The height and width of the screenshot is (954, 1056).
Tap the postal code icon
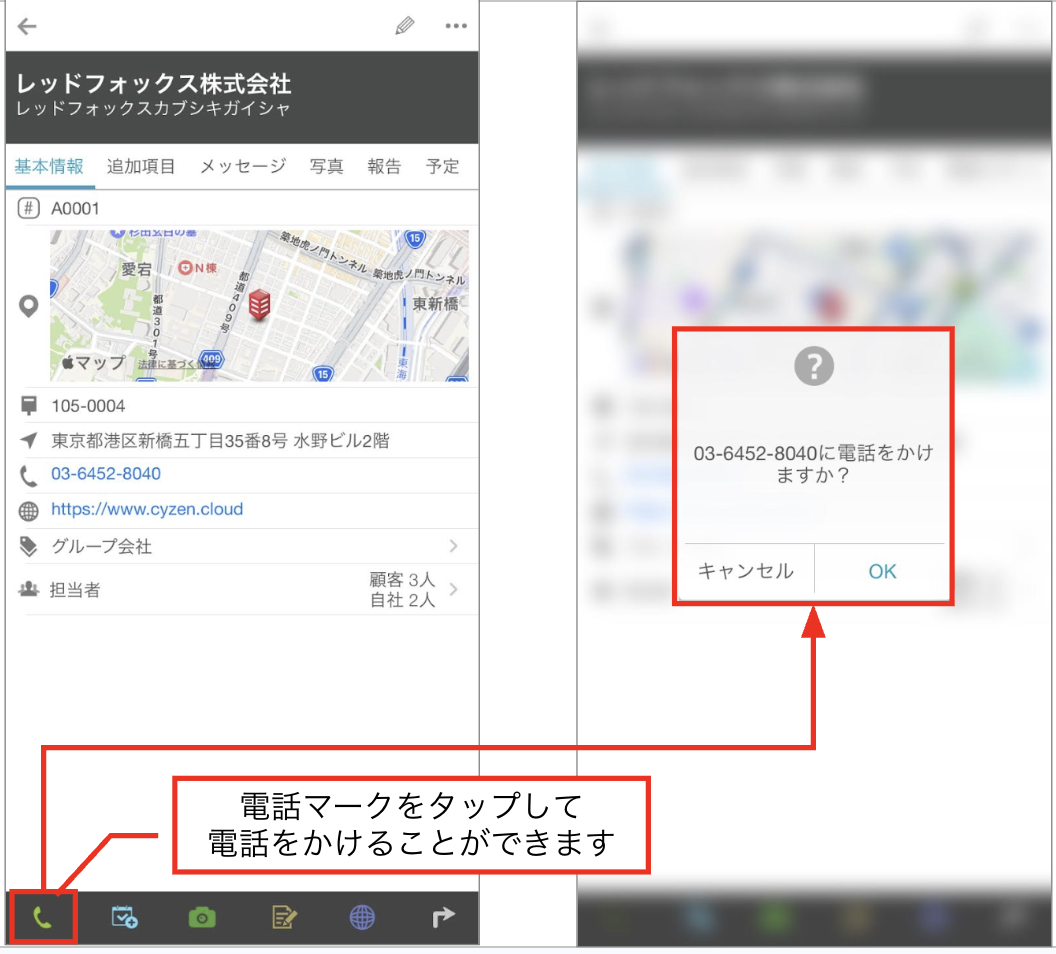29,405
